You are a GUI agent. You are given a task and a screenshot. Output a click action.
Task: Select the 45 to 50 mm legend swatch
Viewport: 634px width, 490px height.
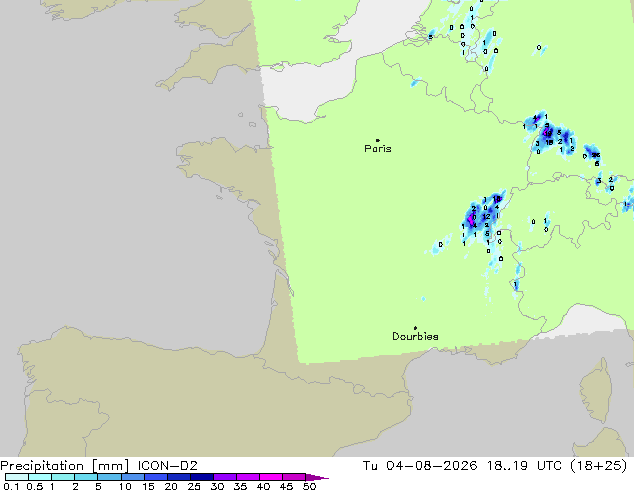point(294,477)
